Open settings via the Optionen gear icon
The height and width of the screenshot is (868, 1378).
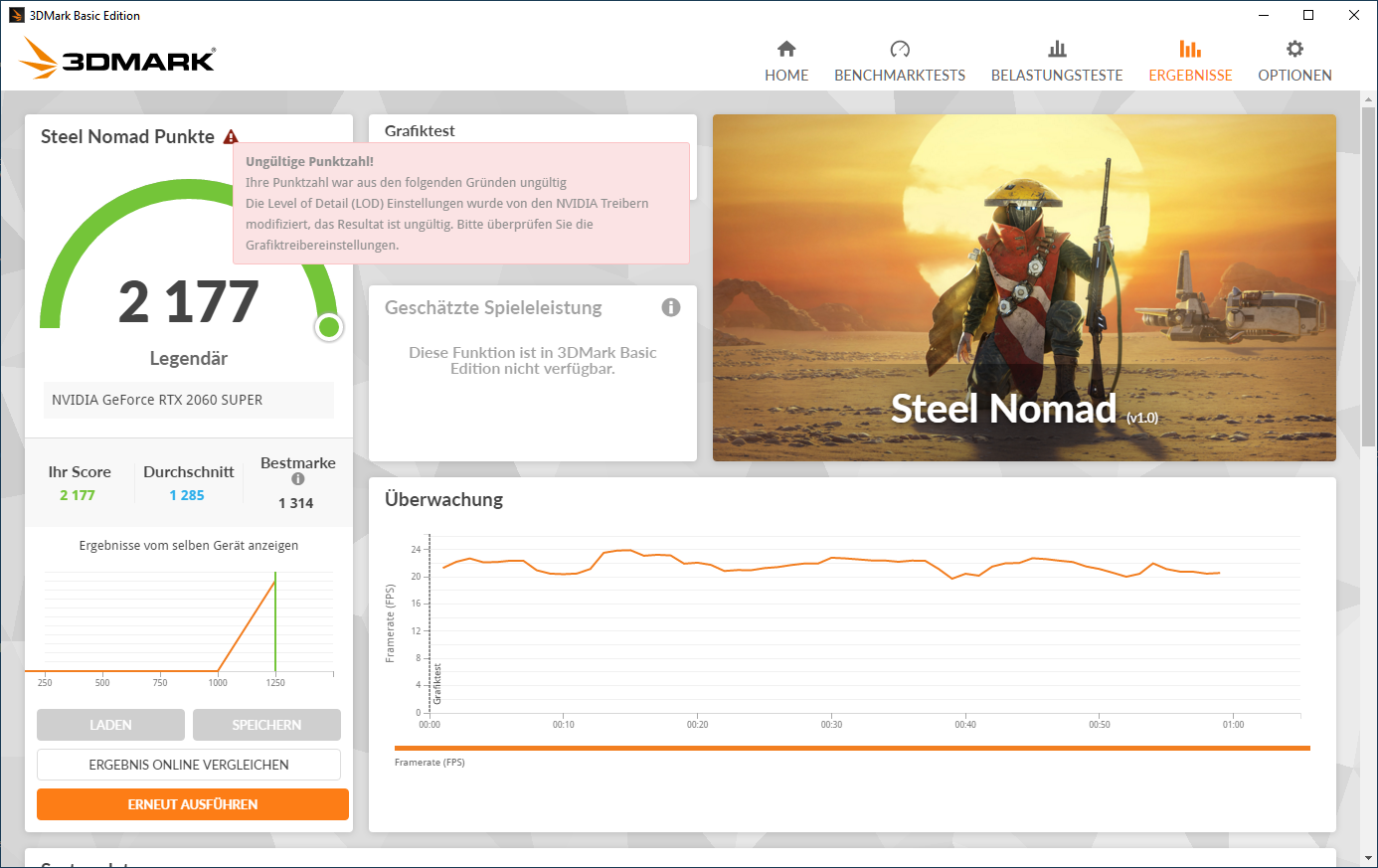pyautogui.click(x=1294, y=48)
